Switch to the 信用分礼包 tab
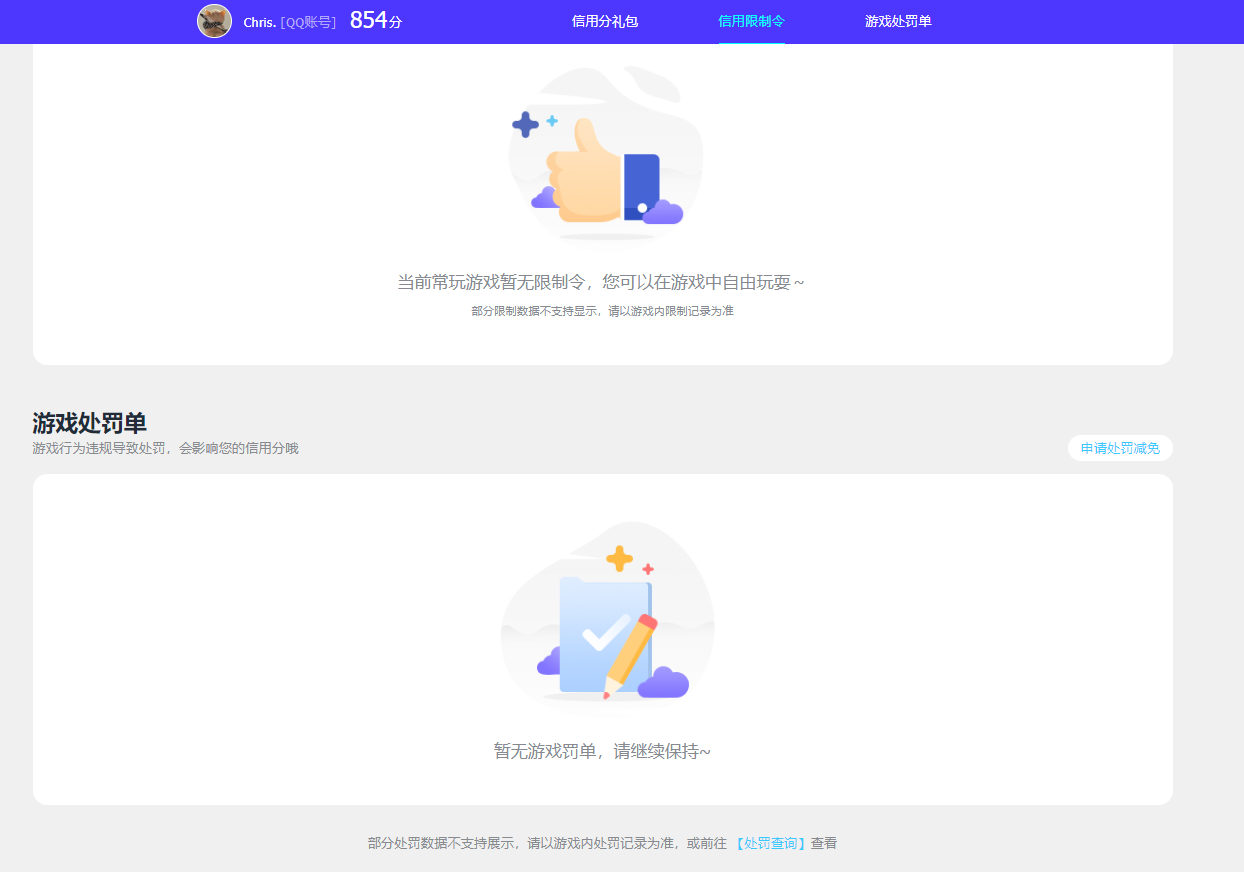1244x872 pixels. coord(605,21)
